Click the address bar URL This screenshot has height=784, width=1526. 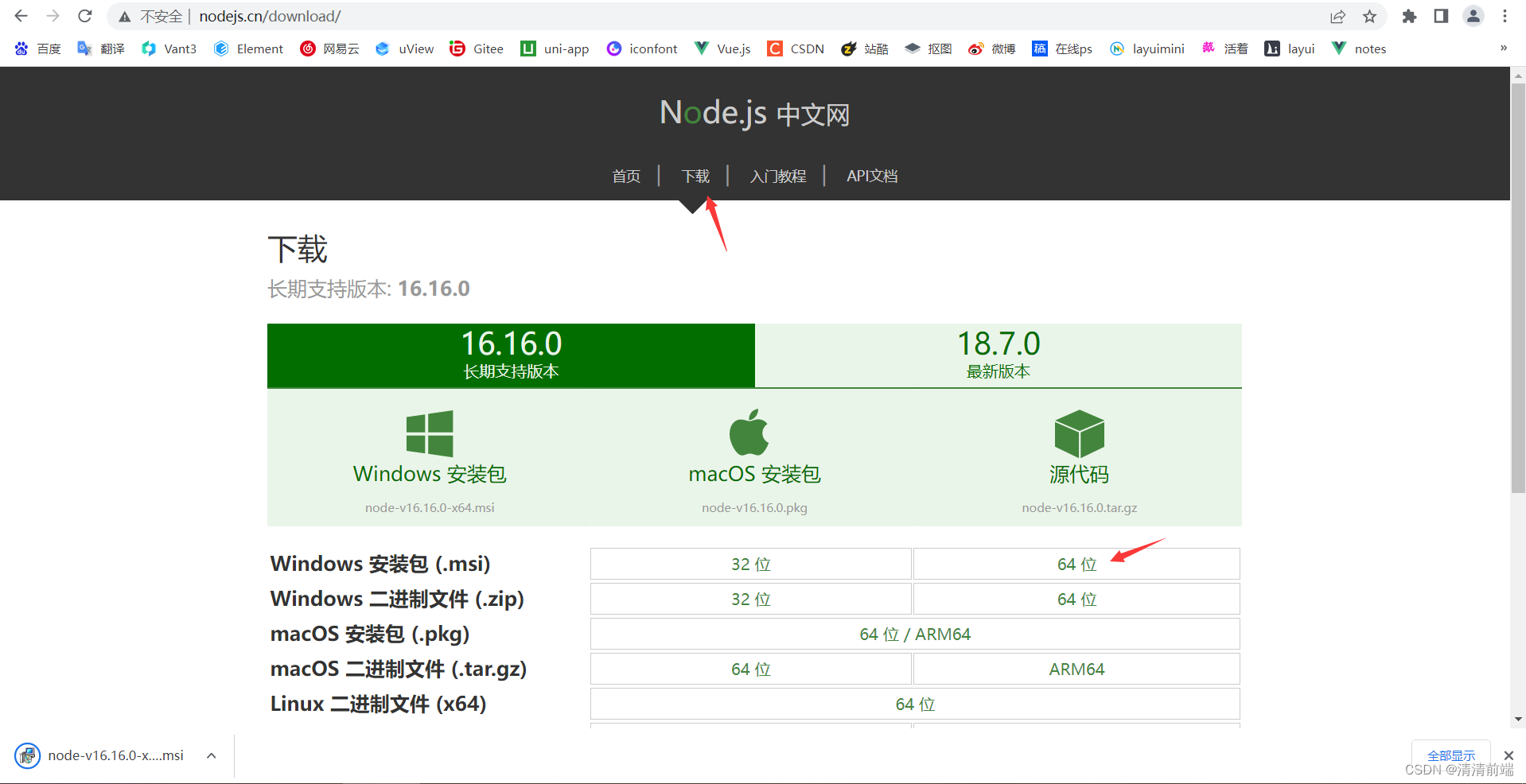(x=270, y=17)
